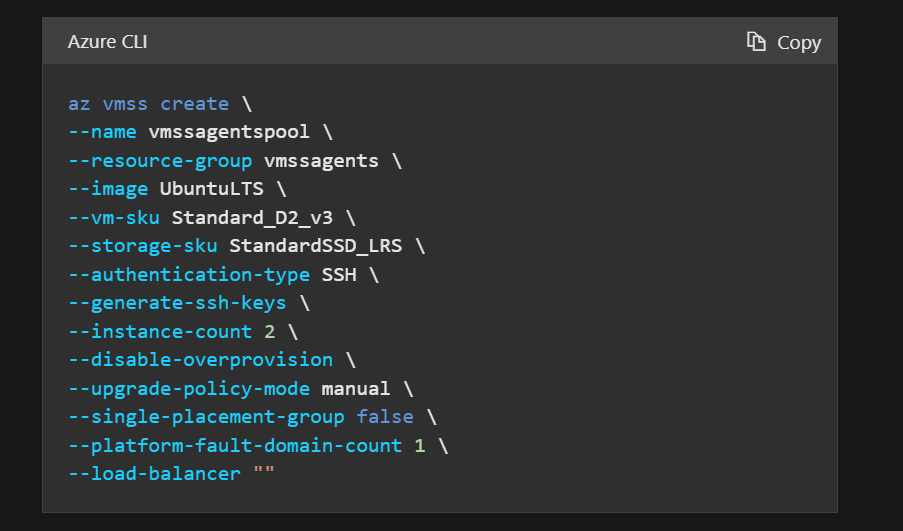This screenshot has height=531, width=903.
Task: Click the --platform-fault-domain-count flag
Action: (235, 445)
